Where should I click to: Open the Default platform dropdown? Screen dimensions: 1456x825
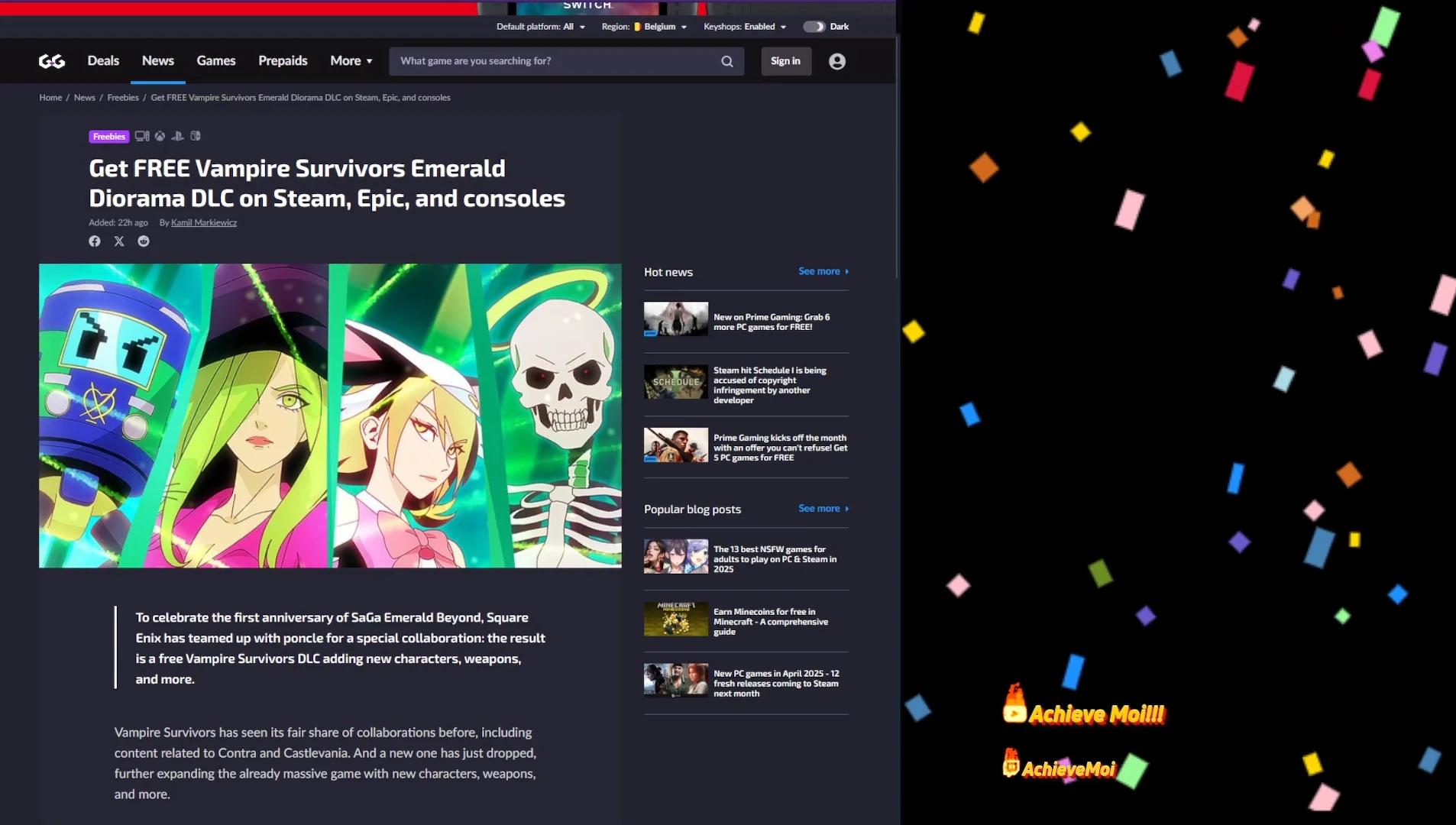(541, 27)
